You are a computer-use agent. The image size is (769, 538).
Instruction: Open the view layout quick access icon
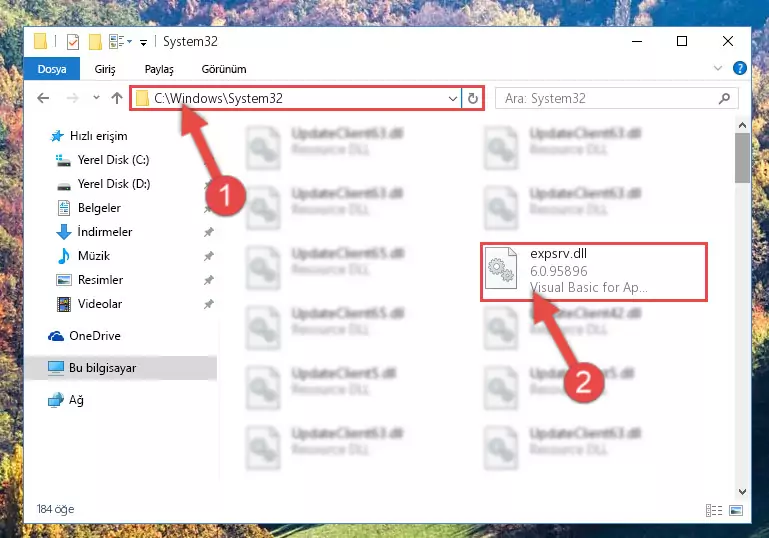117,42
